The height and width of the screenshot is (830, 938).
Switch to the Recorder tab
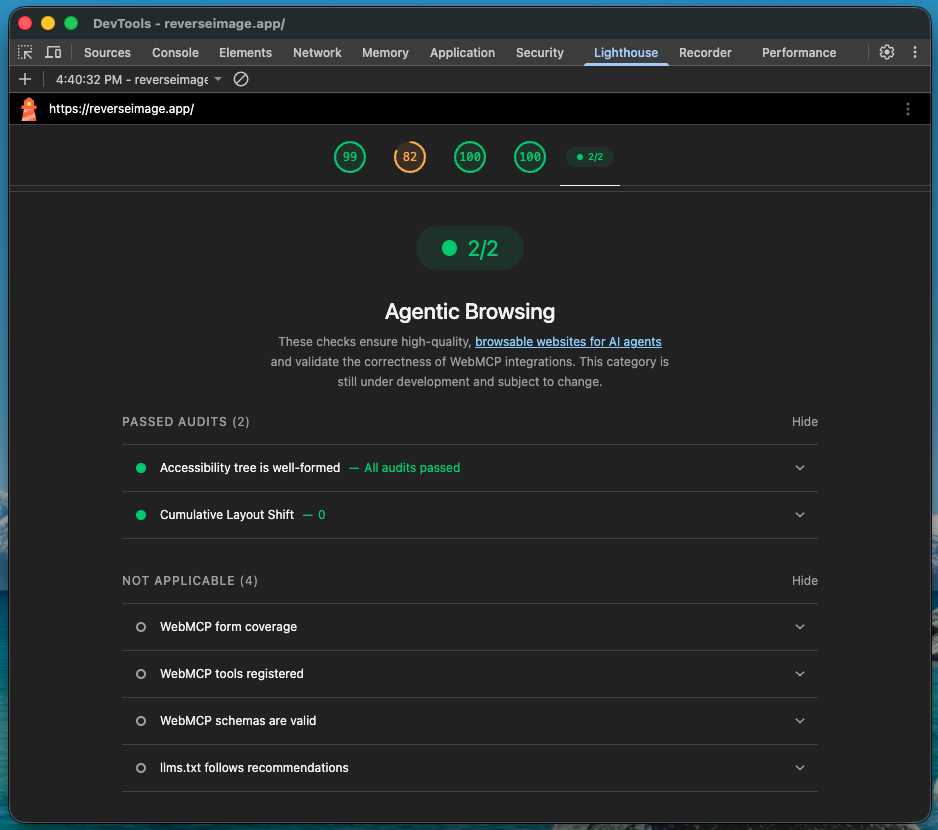(705, 53)
